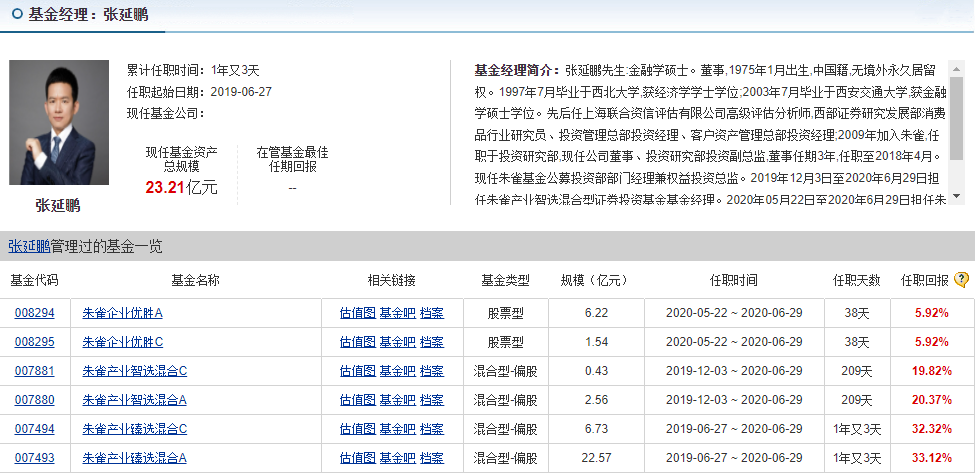Click the 张延鹏 link in the funds list heading

[29, 246]
